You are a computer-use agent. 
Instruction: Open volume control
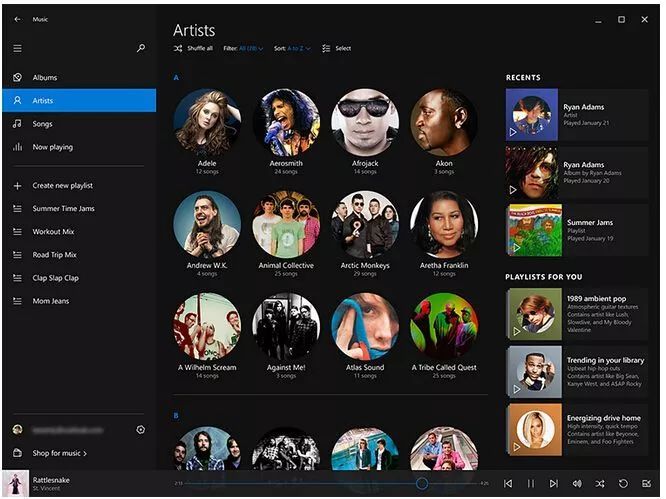[x=577, y=484]
